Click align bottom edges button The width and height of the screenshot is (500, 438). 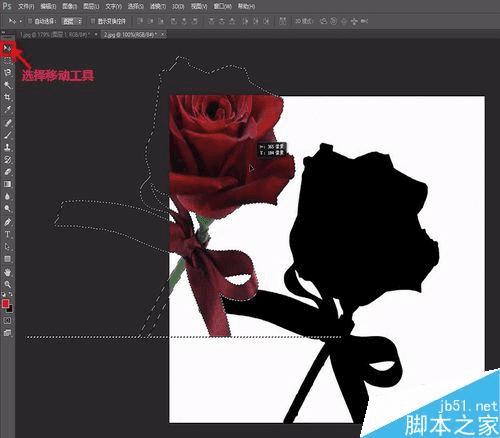[x=161, y=21]
